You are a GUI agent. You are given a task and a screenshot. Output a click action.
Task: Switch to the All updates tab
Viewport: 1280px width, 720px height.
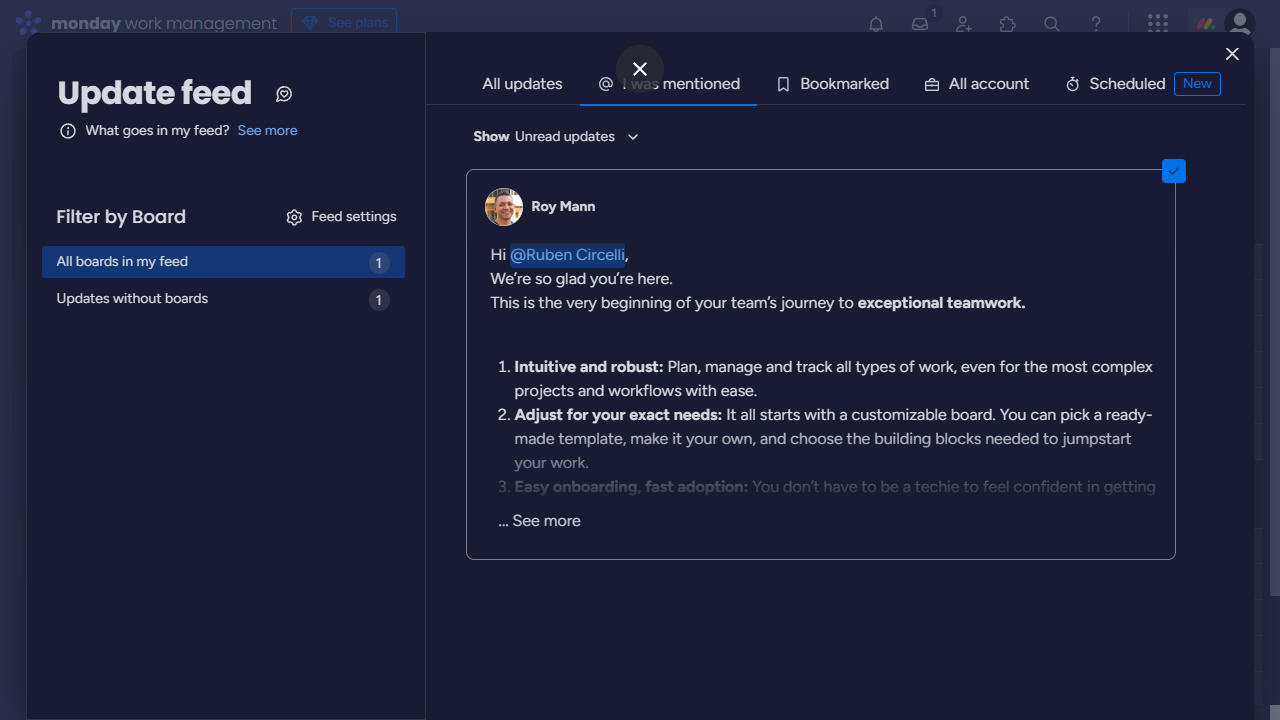522,84
